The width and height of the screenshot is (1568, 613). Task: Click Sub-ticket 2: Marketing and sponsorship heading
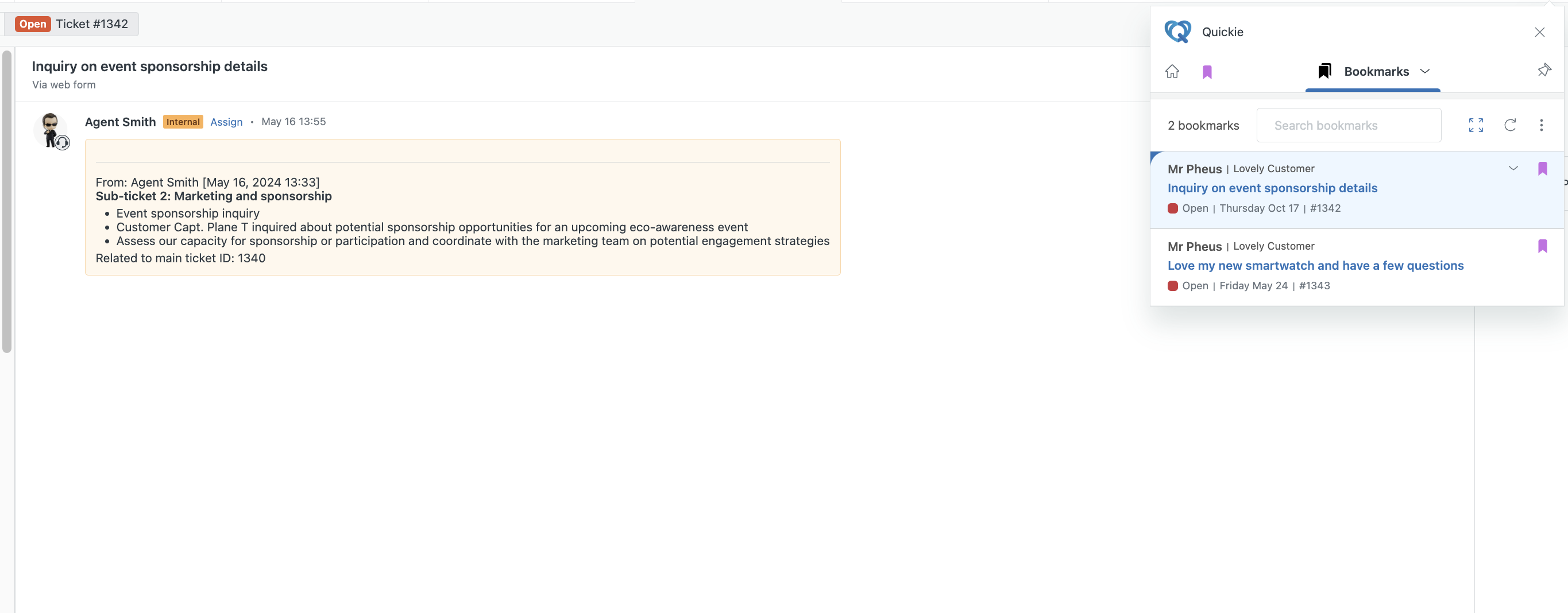(x=214, y=196)
